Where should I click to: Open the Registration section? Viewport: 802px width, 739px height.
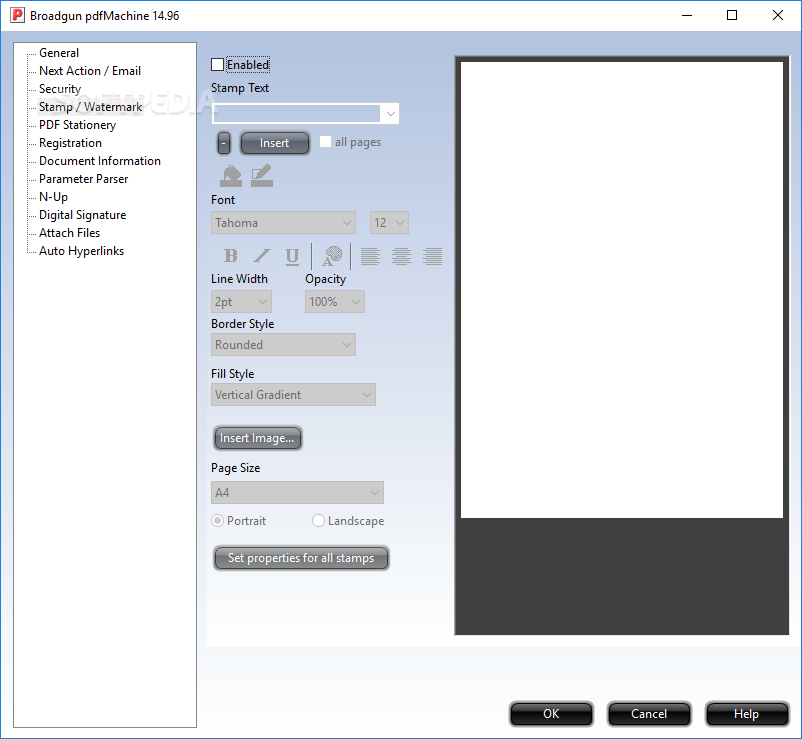[70, 143]
